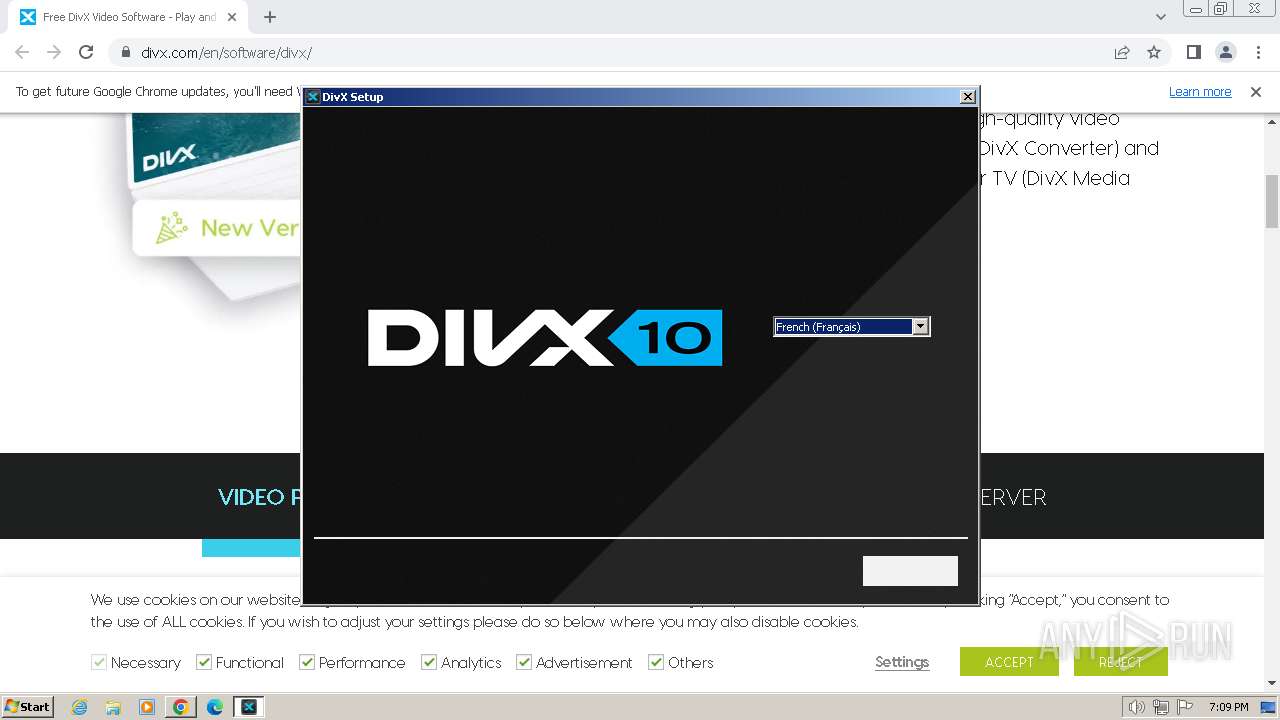This screenshot has width=1280, height=720.
Task: Close the Free DivX Video Software tab
Action: coord(232,17)
